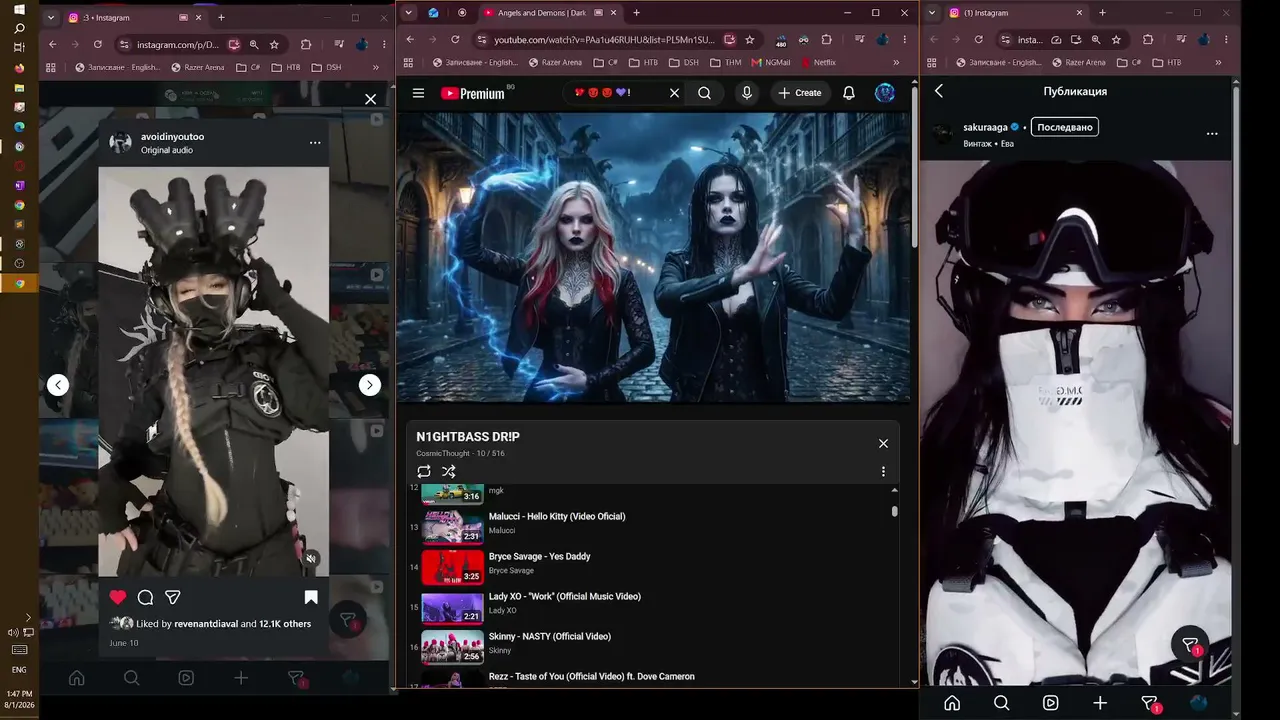Open YouTube Premium home logo
Viewport: 1280px width, 720px height.
click(473, 93)
